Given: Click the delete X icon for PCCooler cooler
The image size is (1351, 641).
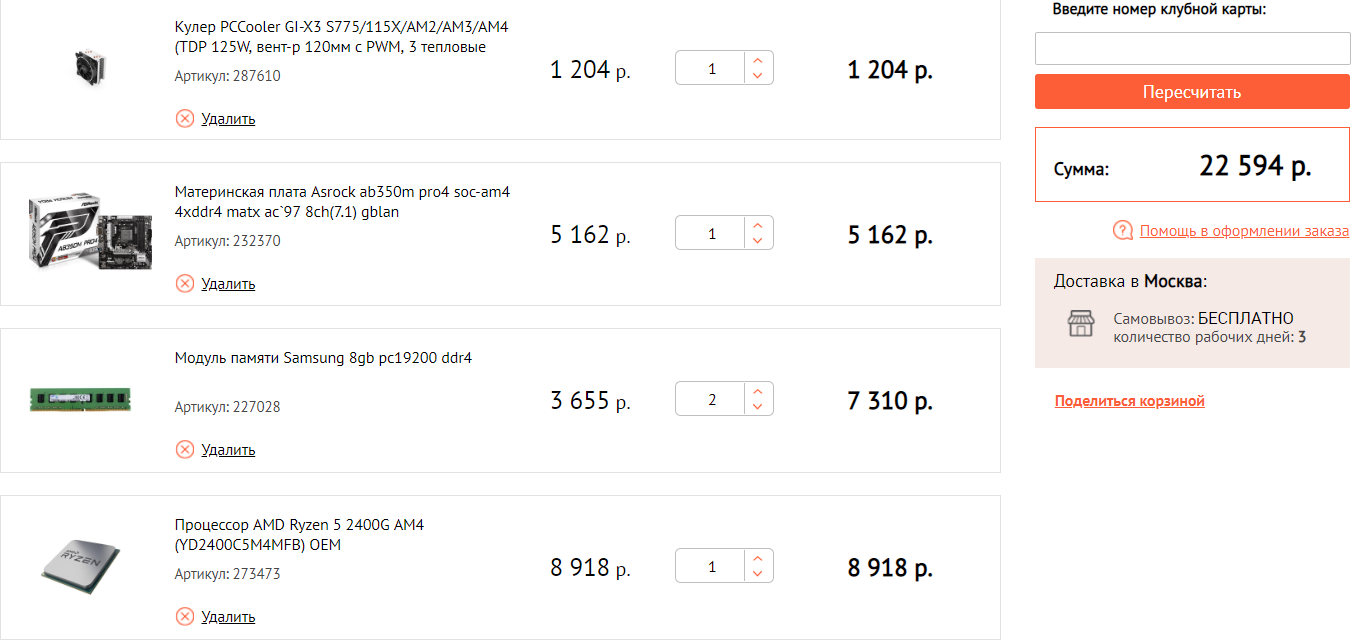Looking at the screenshot, I should tap(185, 119).
